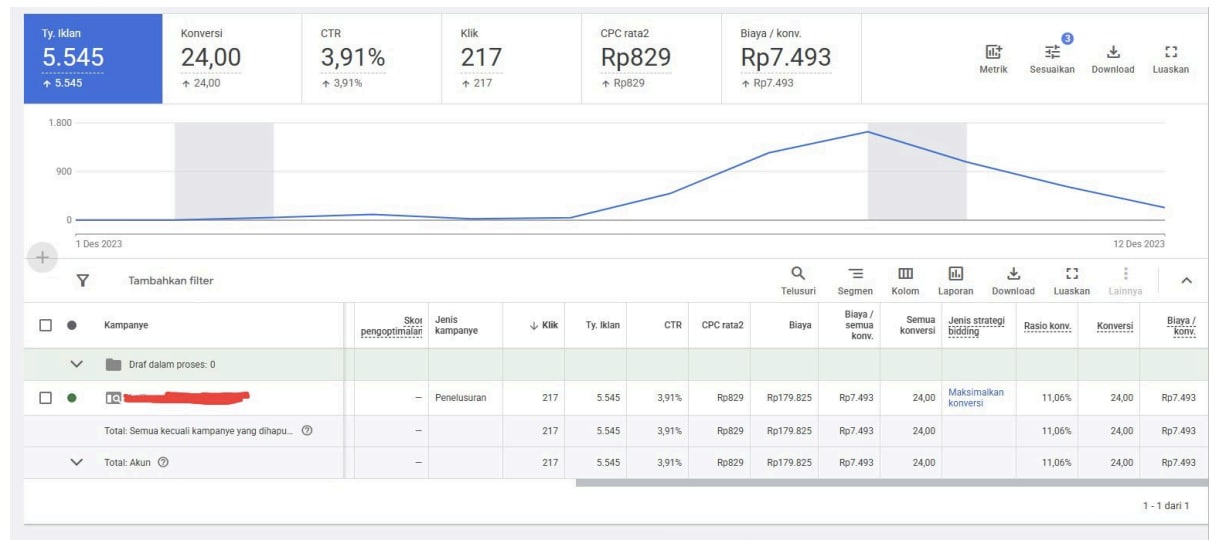Tick the campaign row checkbox
The image size is (1220, 551).
coord(44,398)
